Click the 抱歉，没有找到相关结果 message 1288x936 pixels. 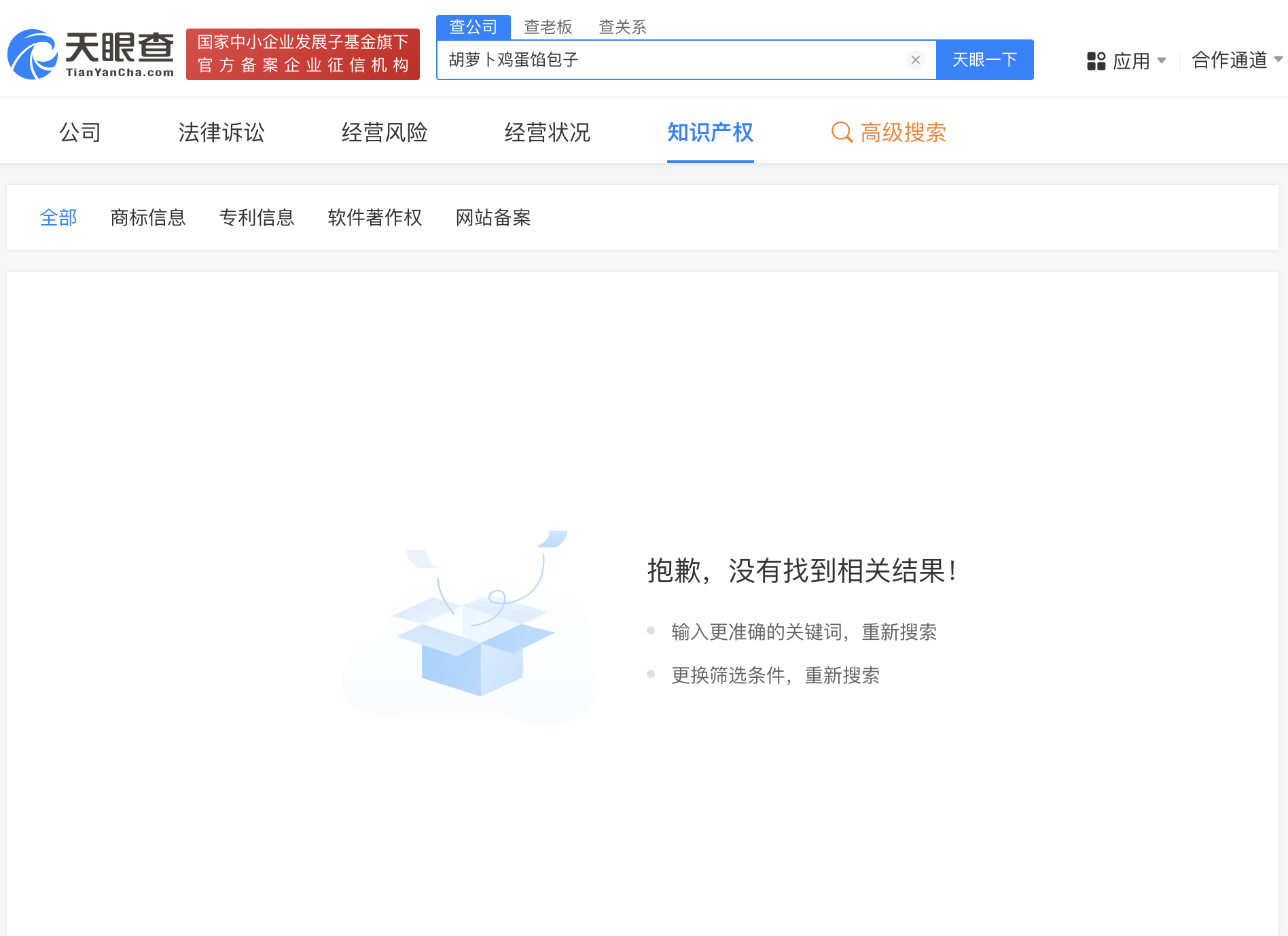tap(802, 571)
